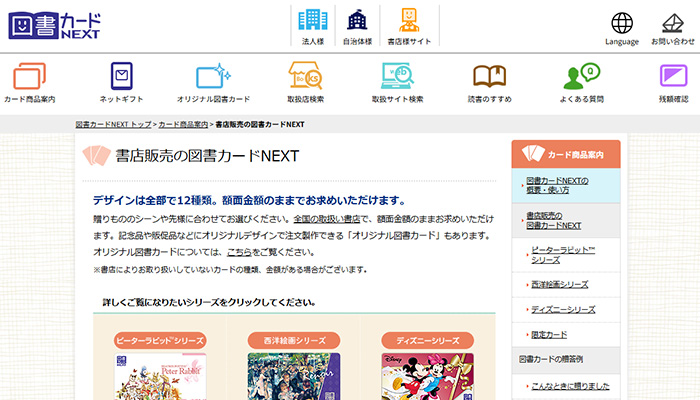The image size is (700, 400).
Task: Open the よくある質問 icon
Action: pyautogui.click(x=581, y=76)
